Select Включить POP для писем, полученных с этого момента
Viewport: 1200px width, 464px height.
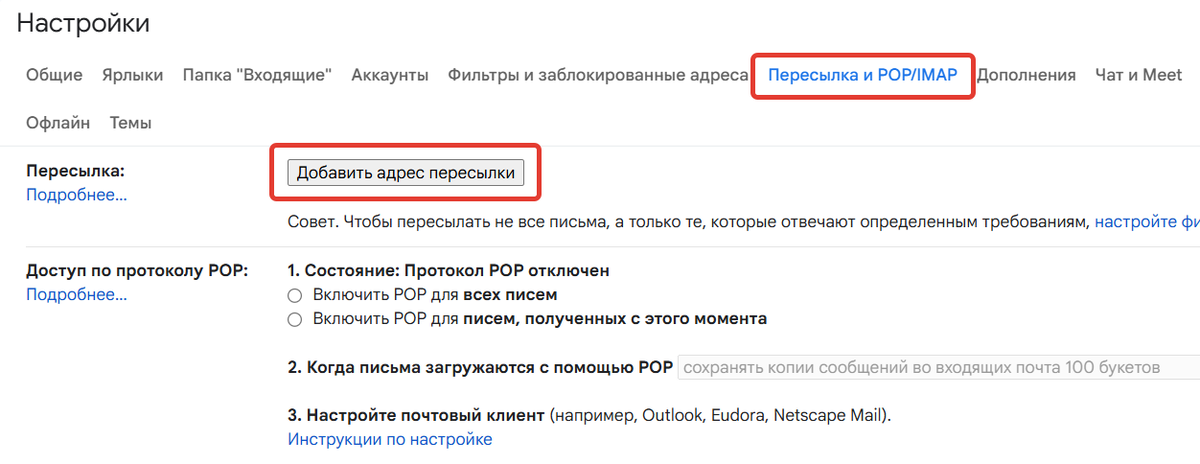click(294, 320)
